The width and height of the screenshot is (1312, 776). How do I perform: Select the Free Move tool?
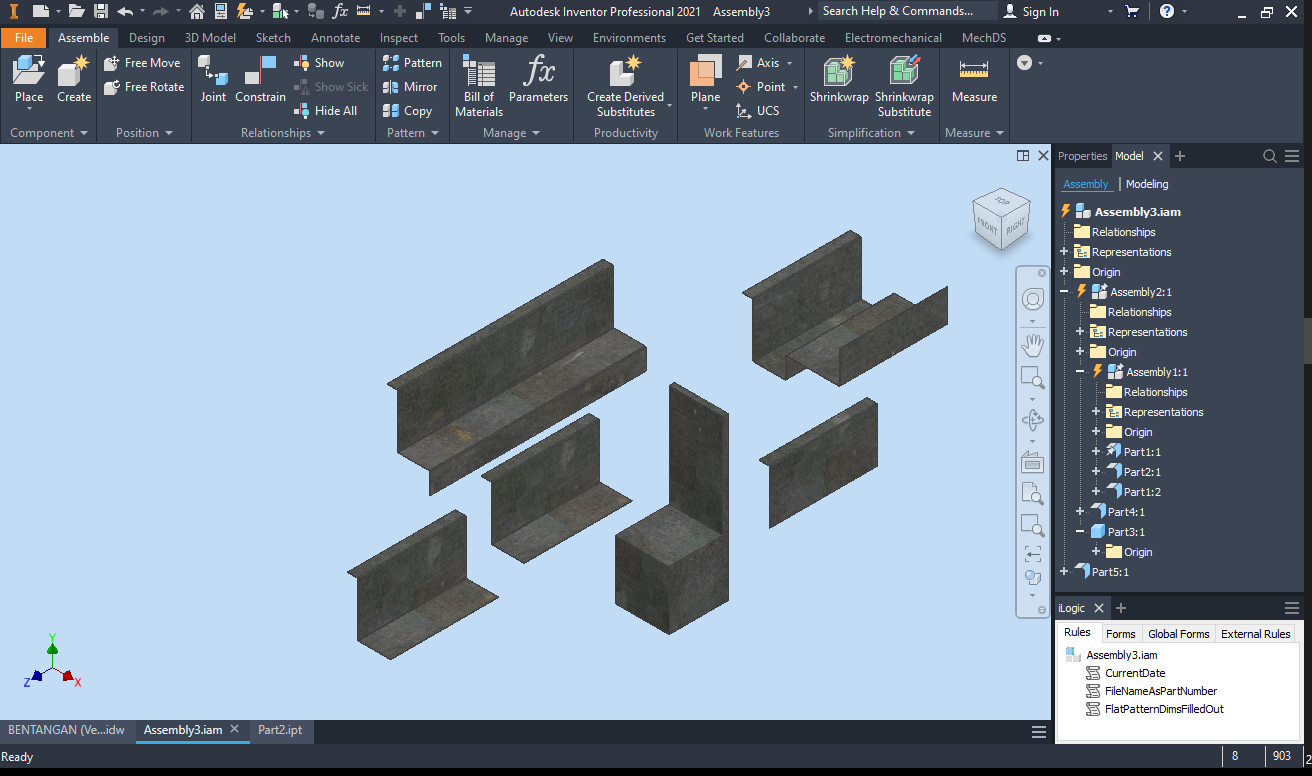pos(142,63)
